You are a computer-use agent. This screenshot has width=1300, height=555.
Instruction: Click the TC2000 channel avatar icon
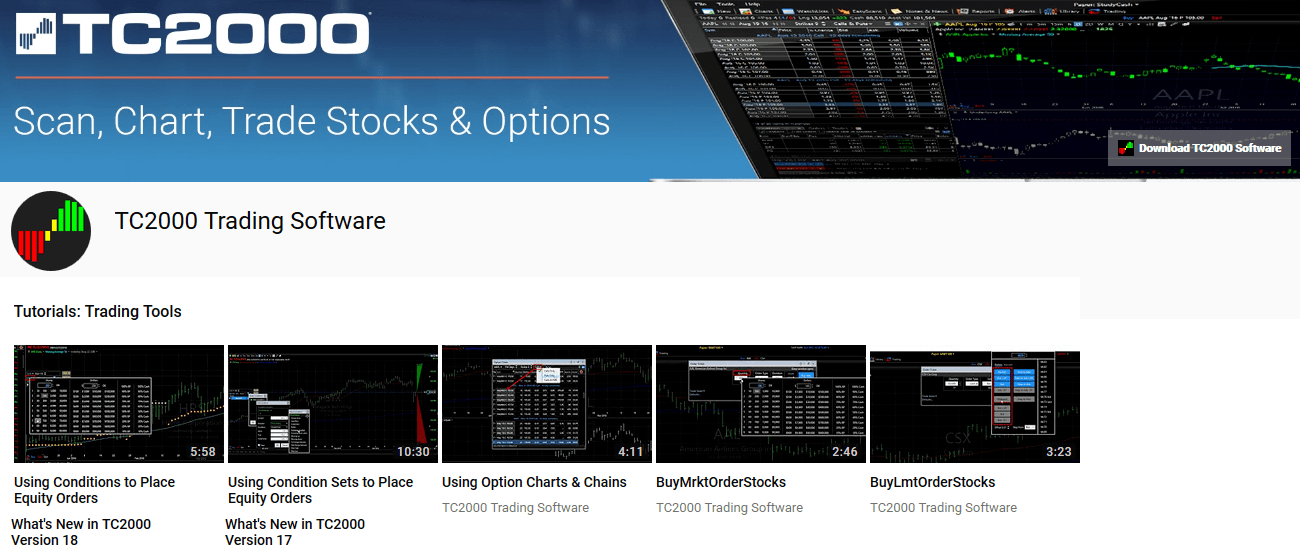pyautogui.click(x=51, y=231)
